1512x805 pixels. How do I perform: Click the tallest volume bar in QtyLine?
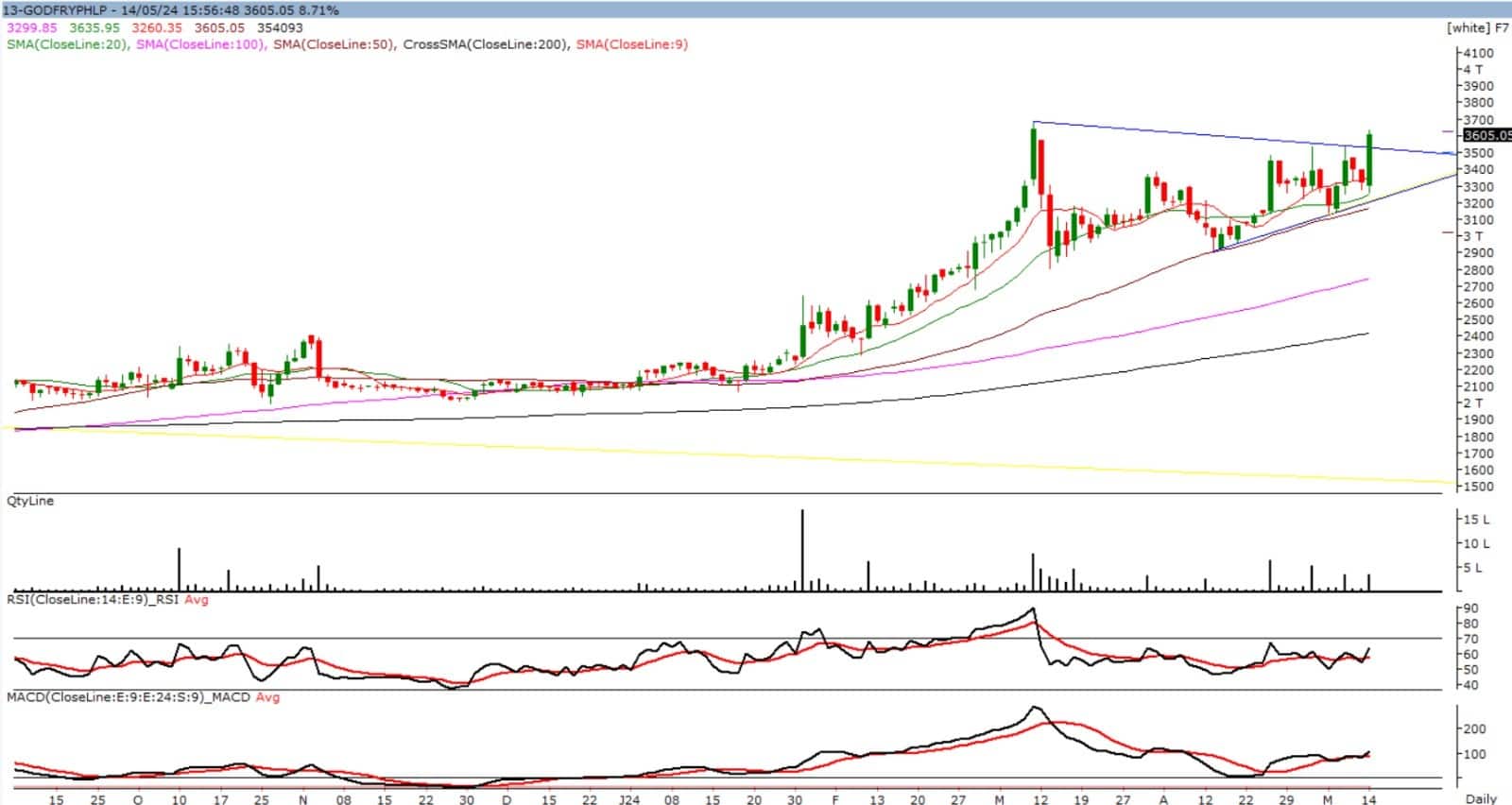coord(802,550)
